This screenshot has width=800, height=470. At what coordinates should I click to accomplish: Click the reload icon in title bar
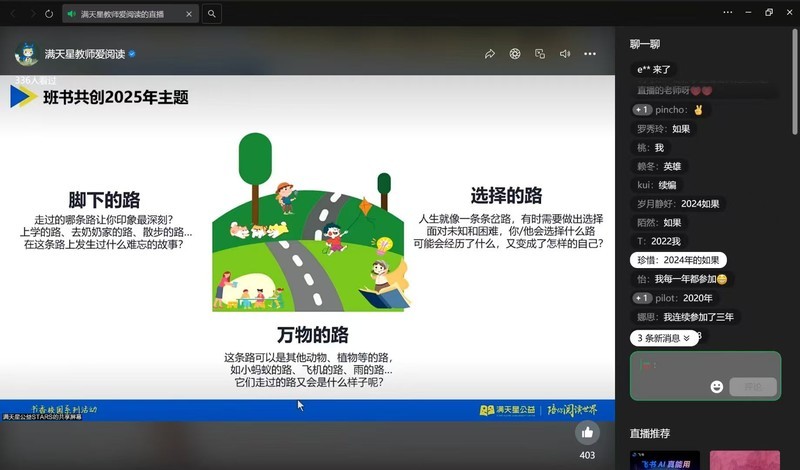pos(49,14)
